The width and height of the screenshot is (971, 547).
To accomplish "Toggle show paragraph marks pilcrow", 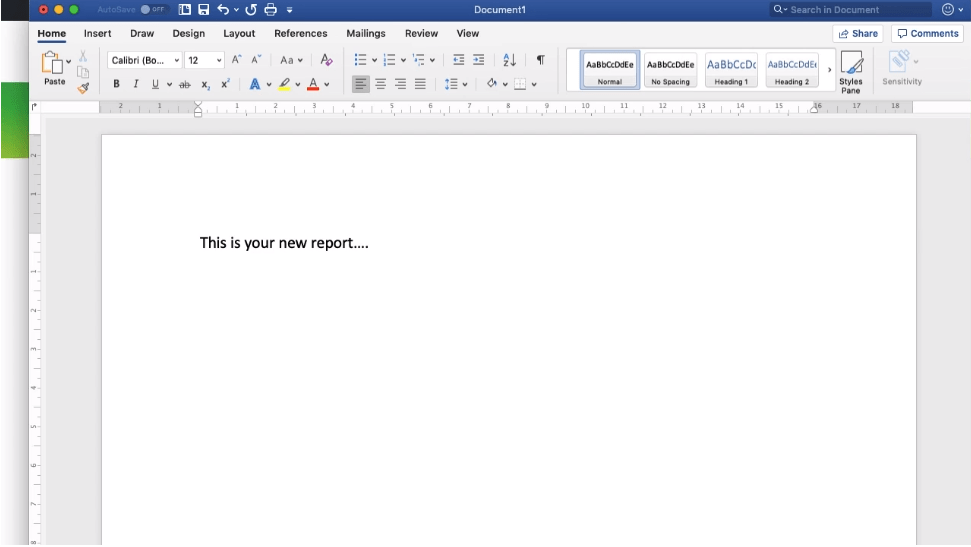I will [x=541, y=59].
